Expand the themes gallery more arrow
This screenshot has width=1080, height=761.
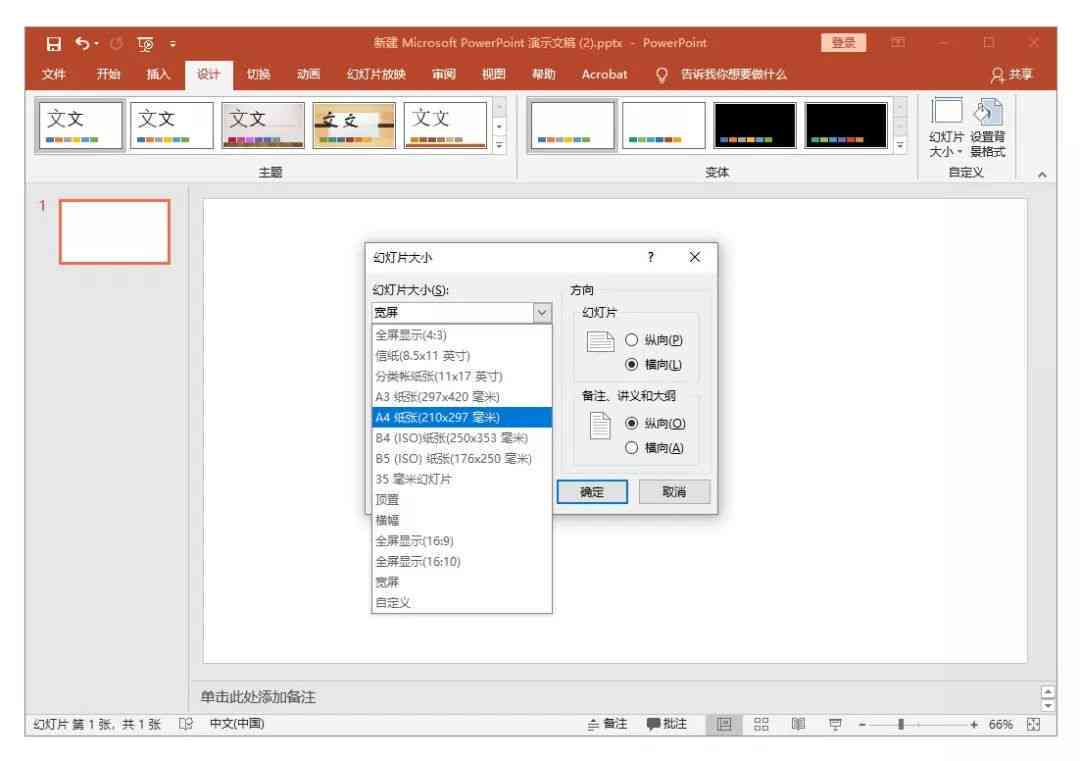click(x=499, y=146)
